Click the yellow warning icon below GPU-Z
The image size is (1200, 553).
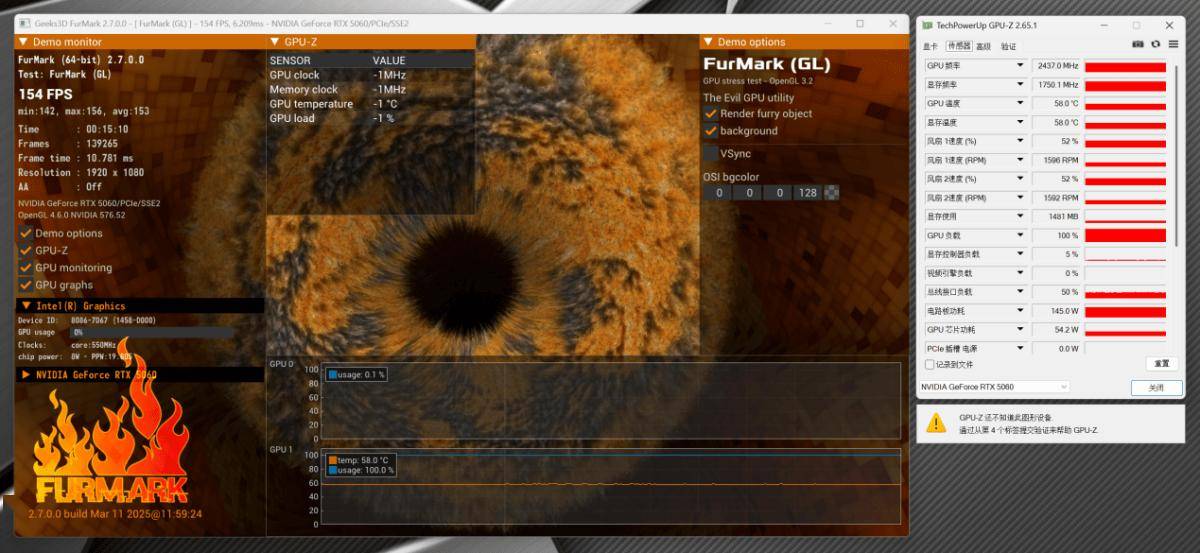click(x=935, y=423)
